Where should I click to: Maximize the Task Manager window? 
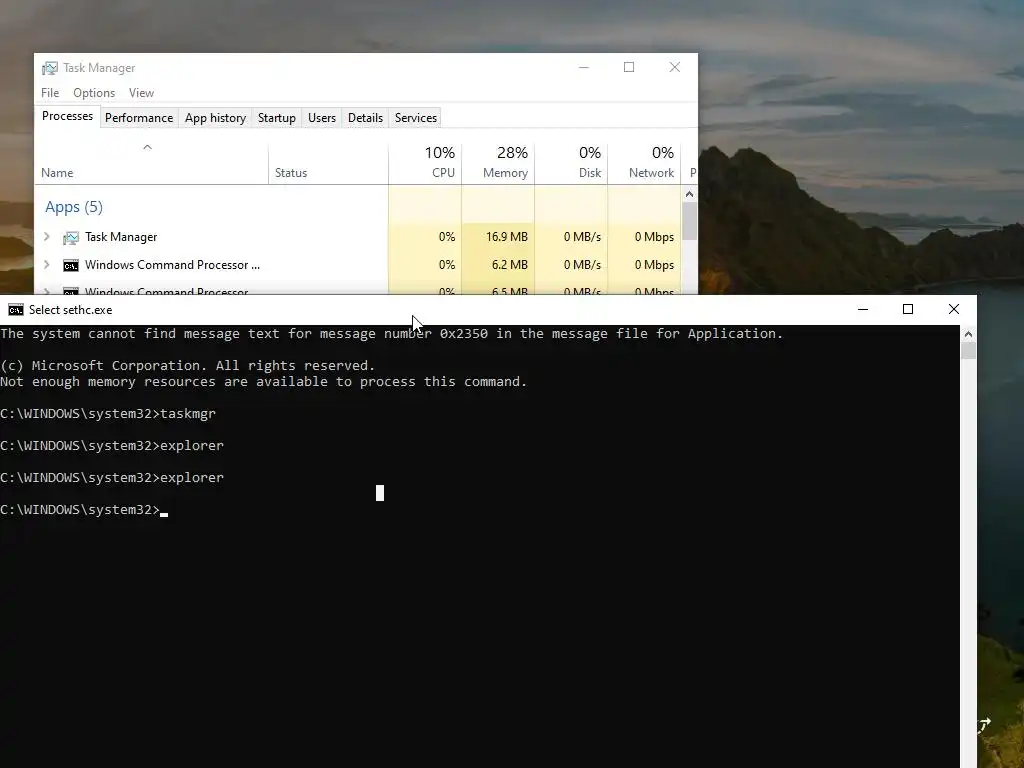point(629,67)
